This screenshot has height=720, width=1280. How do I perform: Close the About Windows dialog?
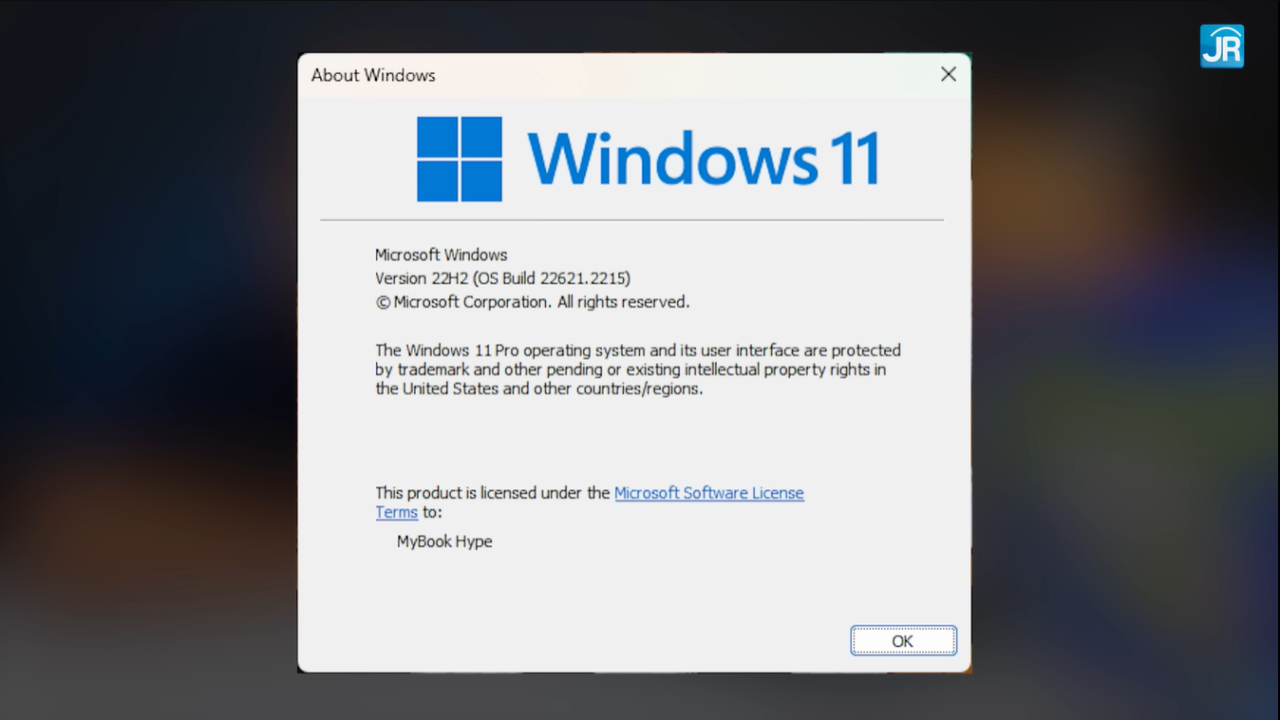click(x=948, y=74)
